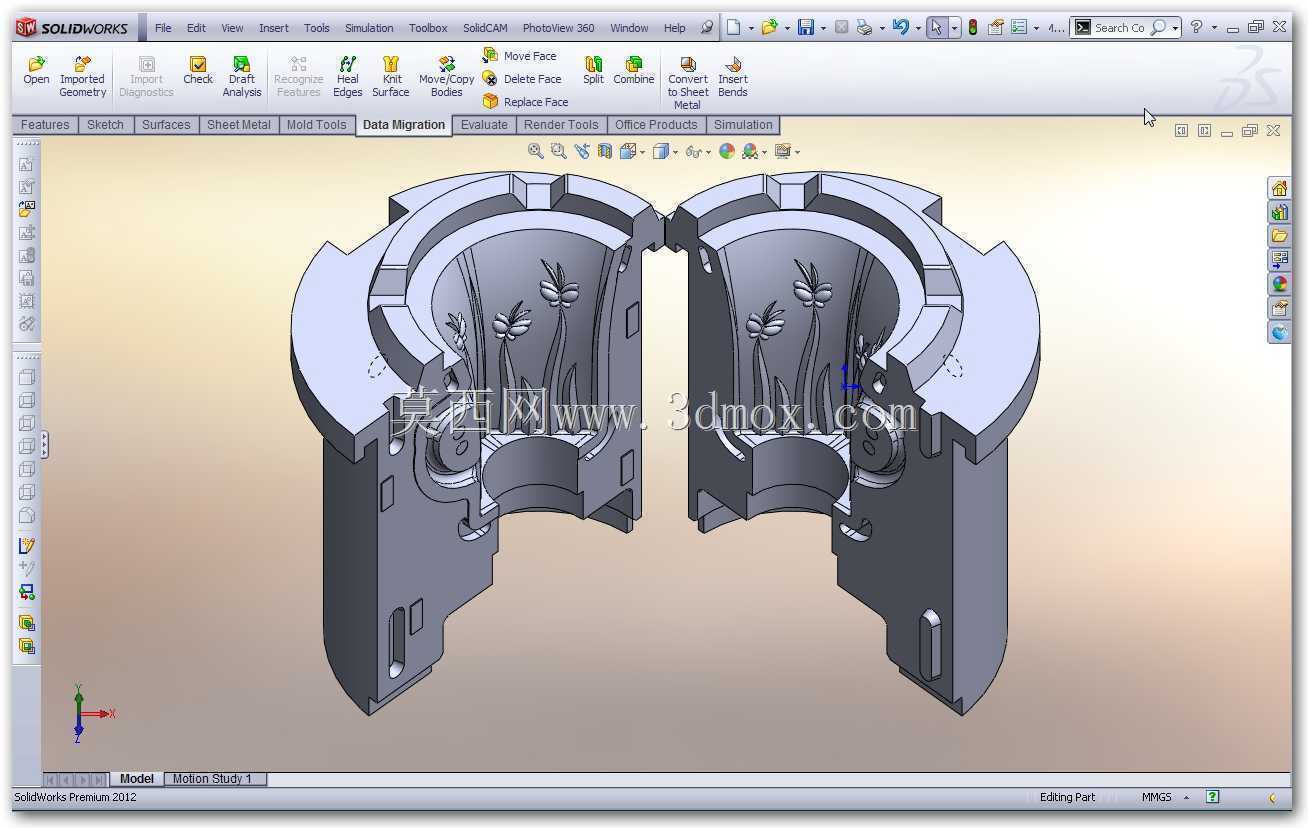Click the Delete Face command
The image size is (1308, 828).
(x=522, y=79)
